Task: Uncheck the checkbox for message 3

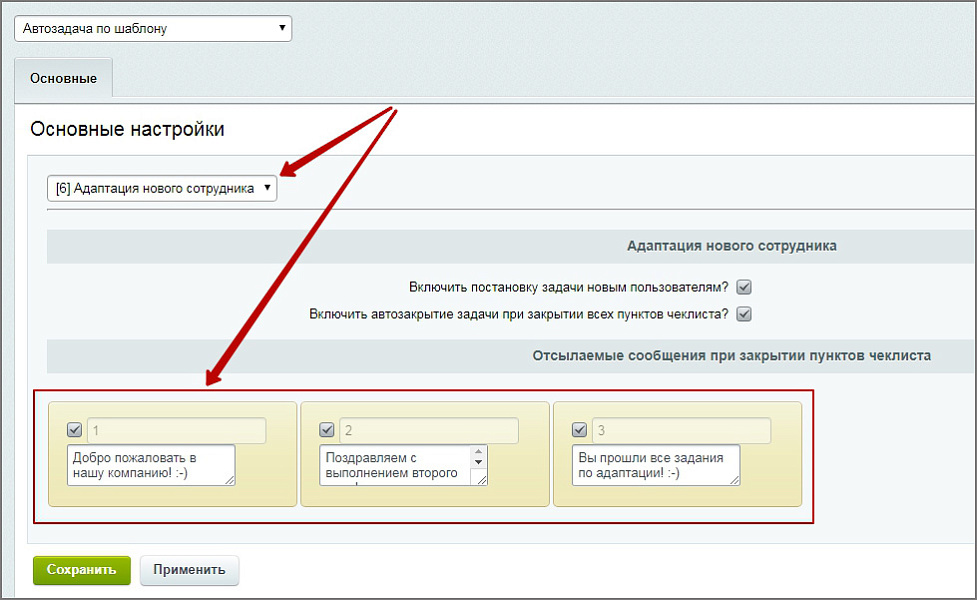Action: (x=579, y=430)
